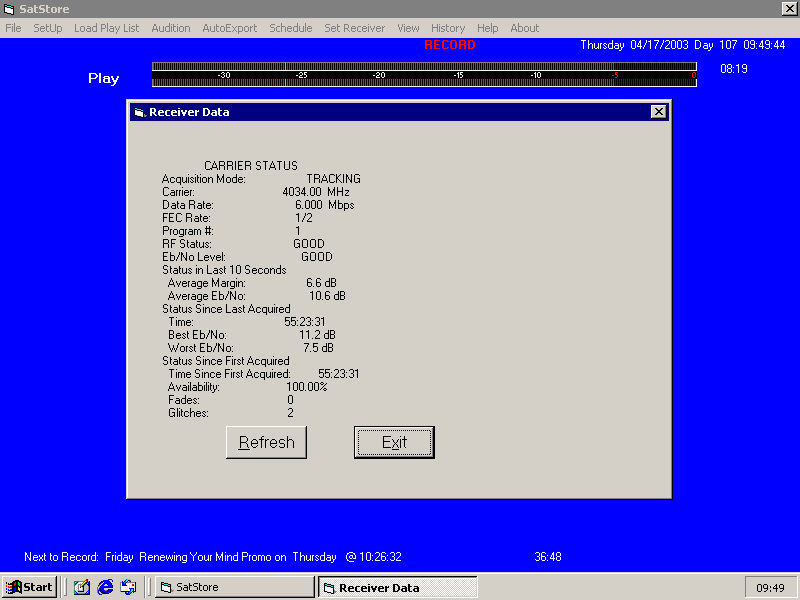Open the View menu
The height and width of the screenshot is (600, 800).
pyautogui.click(x=408, y=28)
